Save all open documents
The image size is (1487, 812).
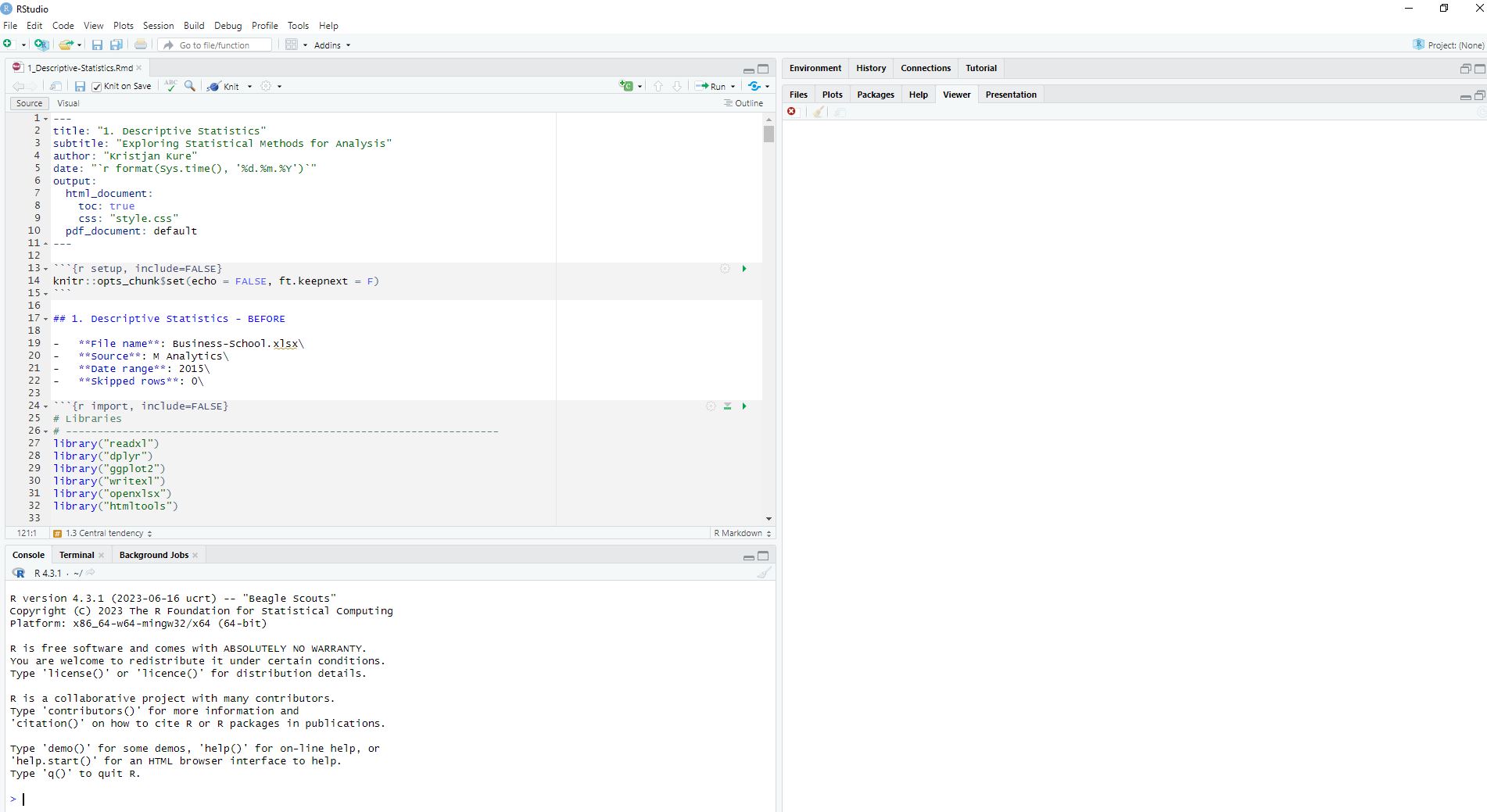click(116, 45)
